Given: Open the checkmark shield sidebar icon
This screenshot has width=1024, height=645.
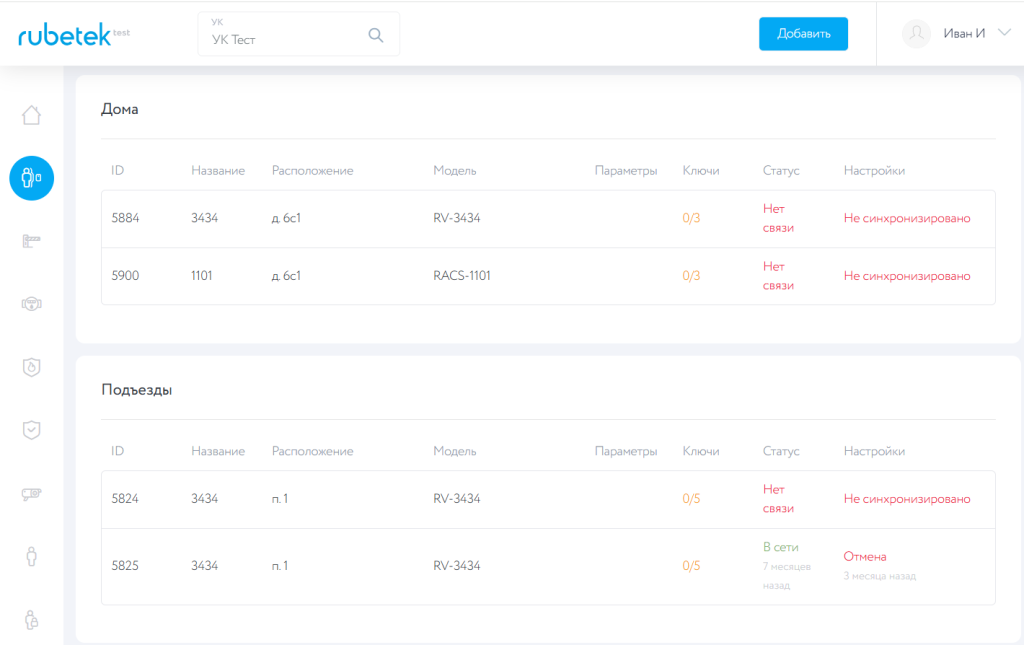Looking at the screenshot, I should point(31,430).
